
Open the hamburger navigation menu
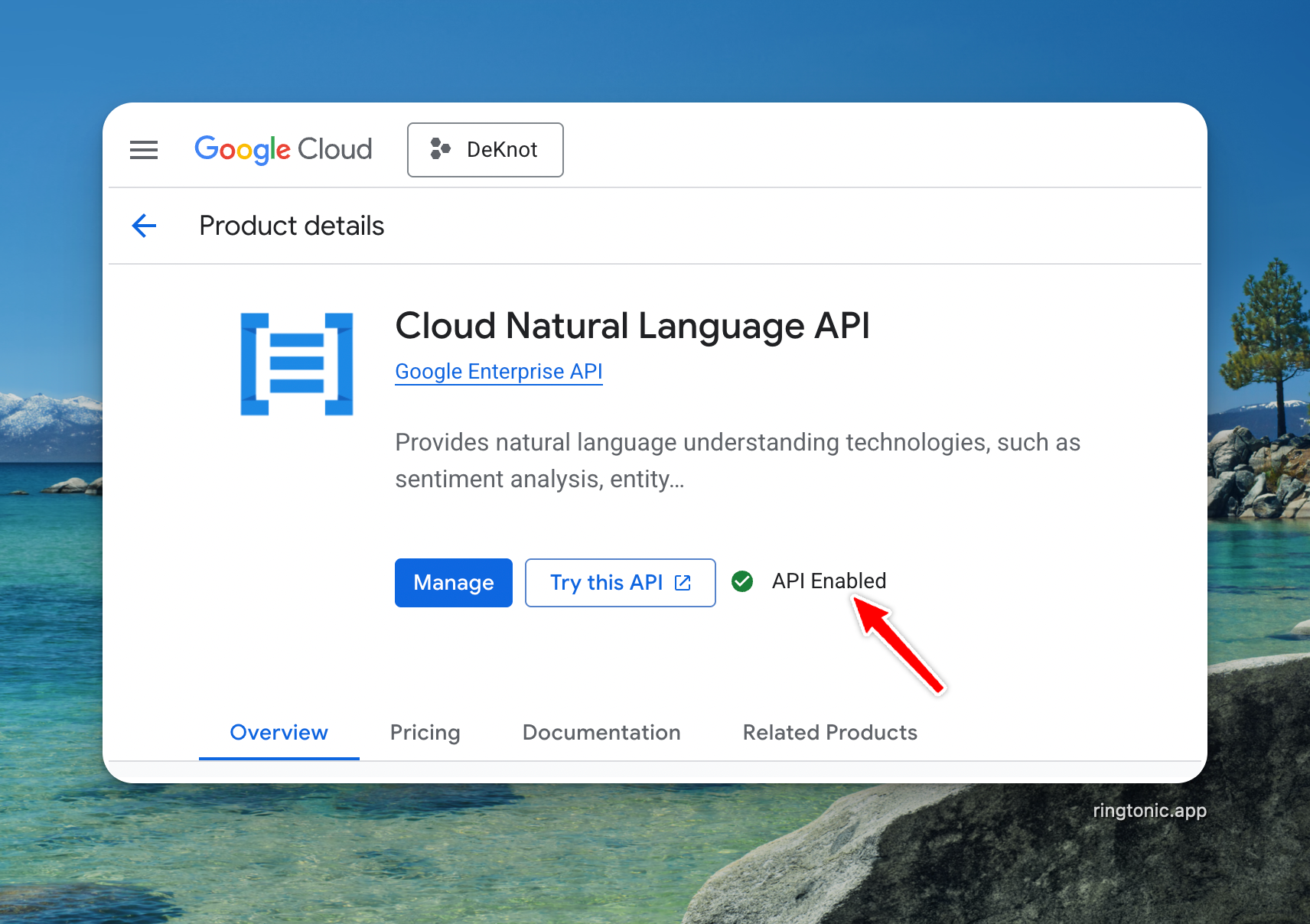(x=144, y=150)
